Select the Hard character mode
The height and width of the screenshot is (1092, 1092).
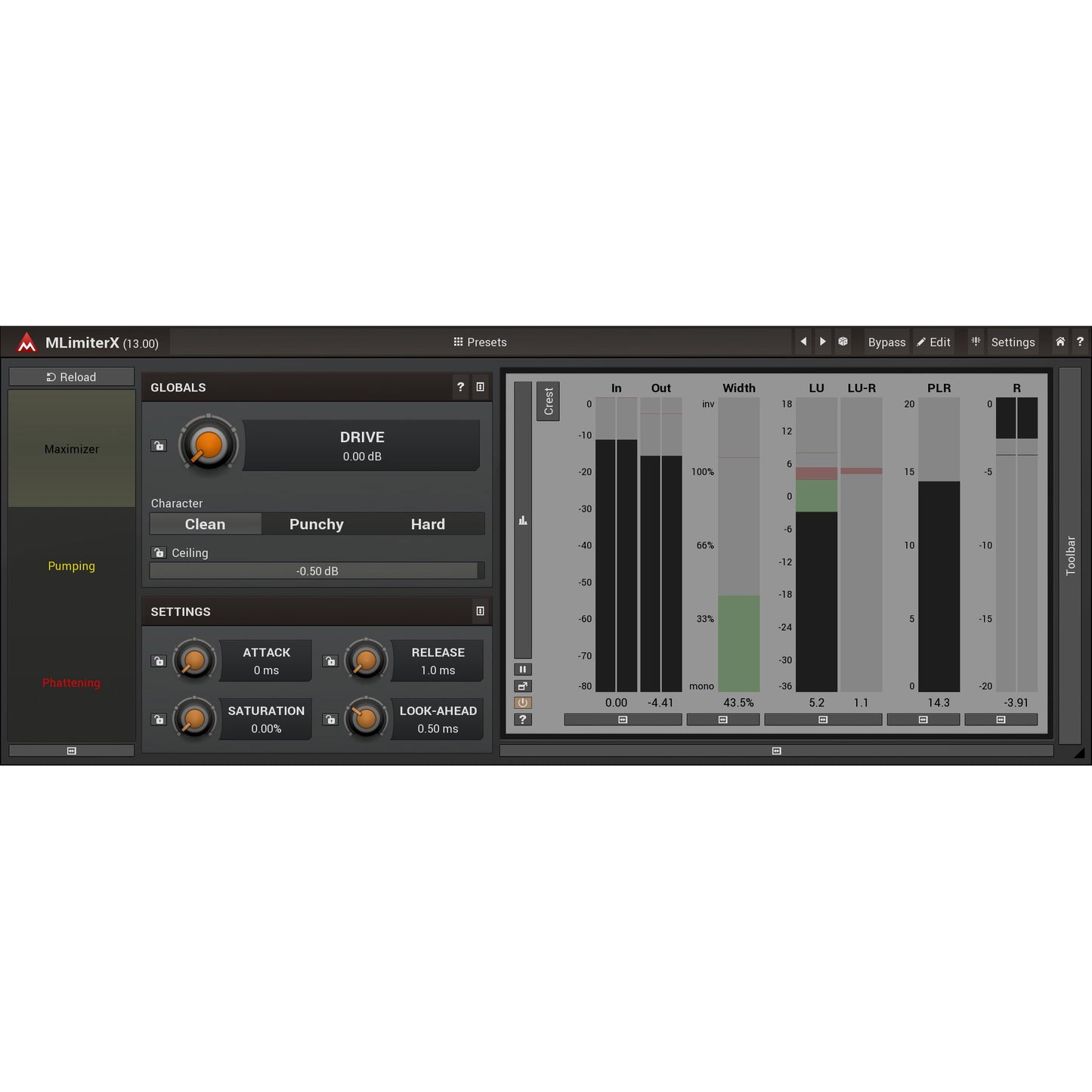click(x=428, y=524)
